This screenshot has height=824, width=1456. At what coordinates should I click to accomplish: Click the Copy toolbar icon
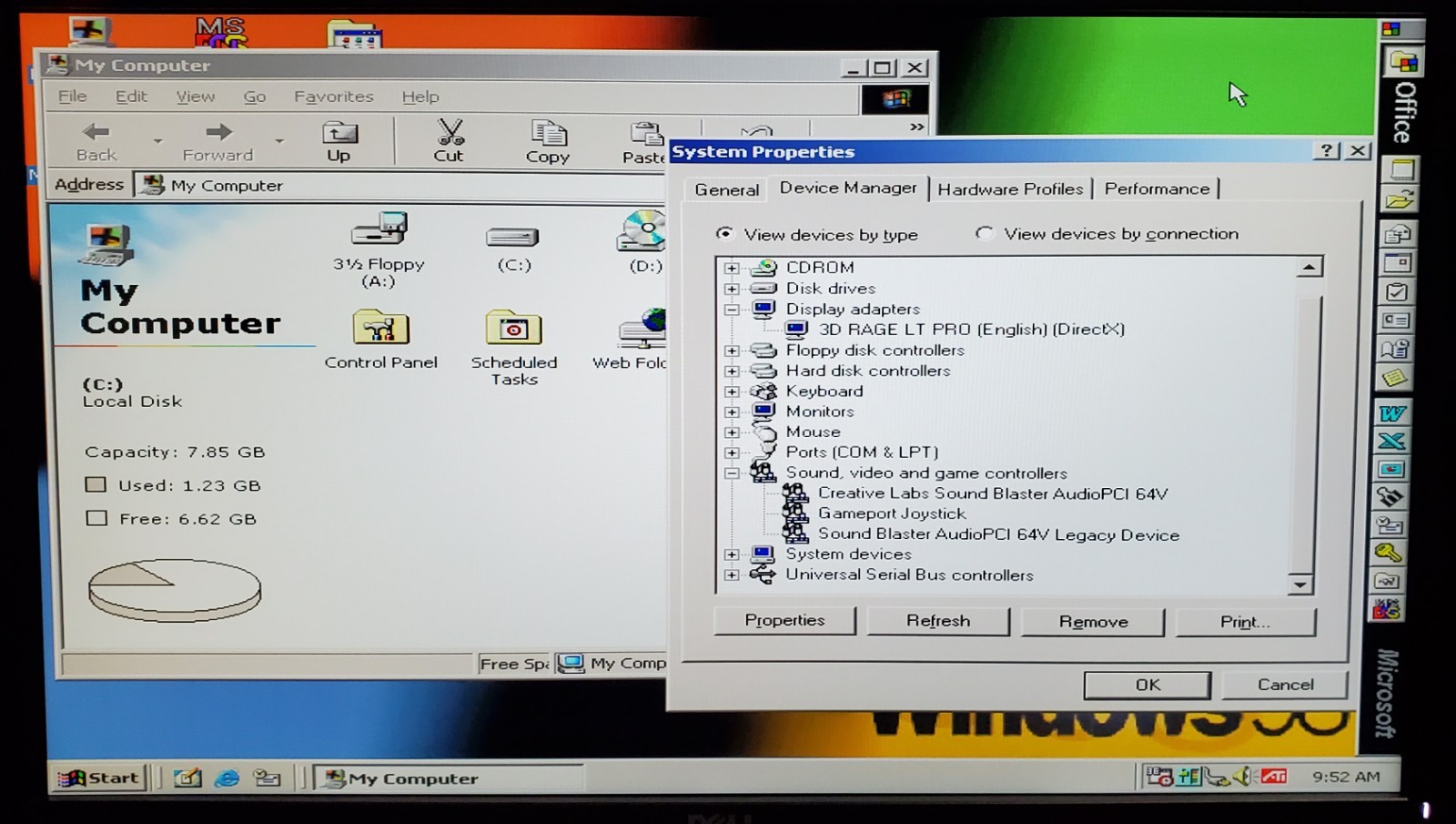[x=548, y=142]
